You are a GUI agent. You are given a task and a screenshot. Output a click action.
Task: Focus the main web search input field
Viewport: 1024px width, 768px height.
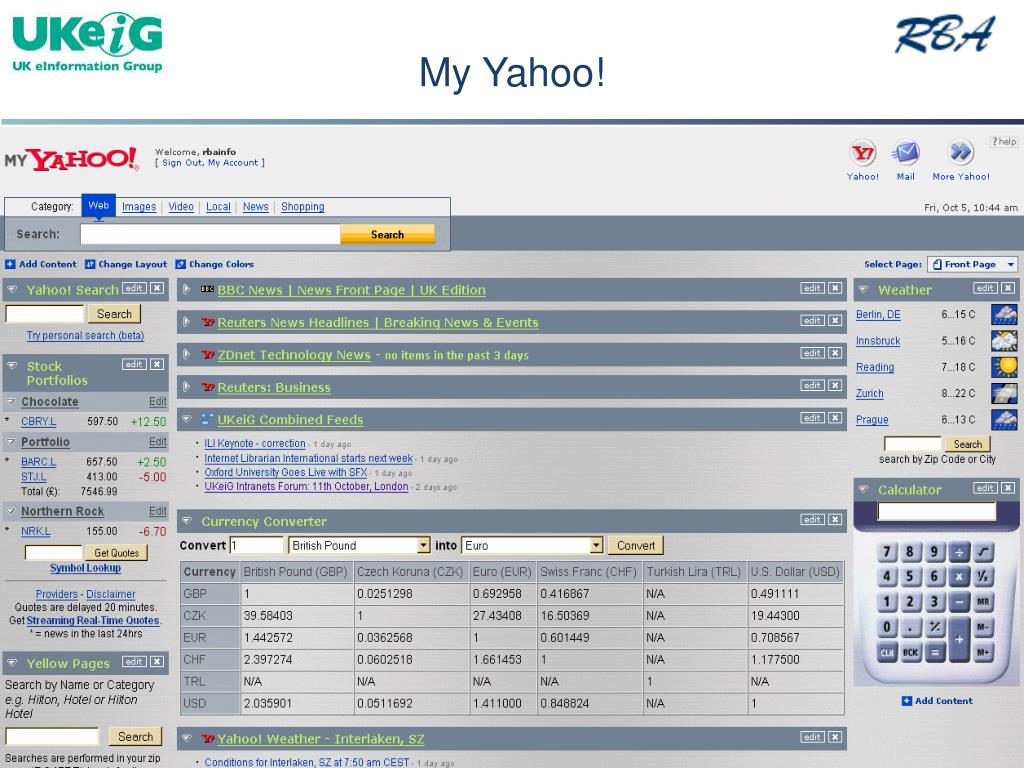coord(210,234)
